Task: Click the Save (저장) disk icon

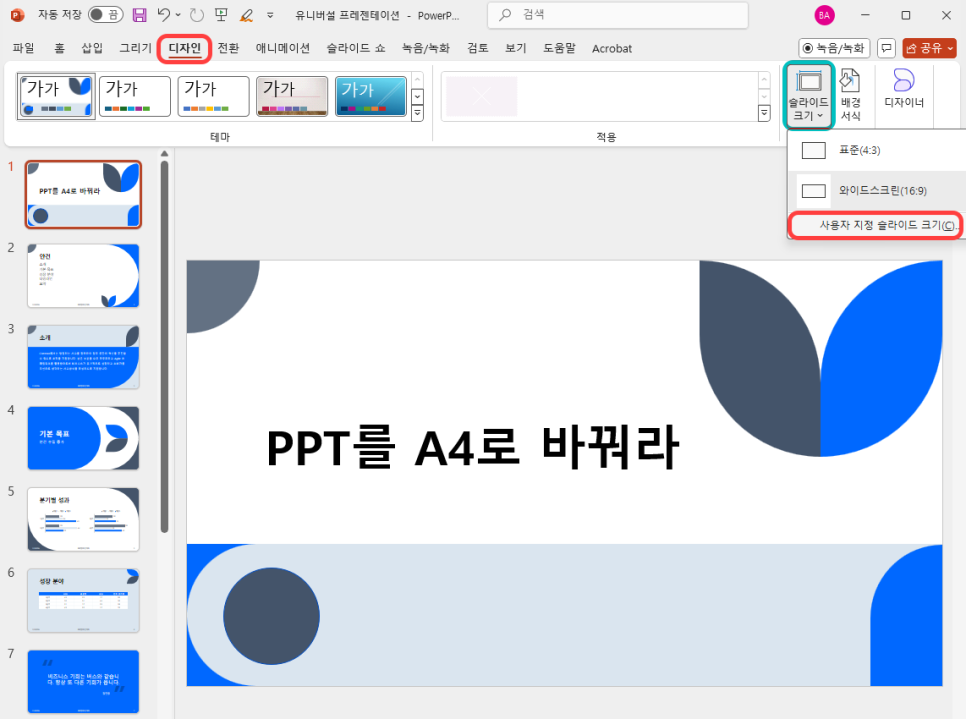Action: (138, 14)
